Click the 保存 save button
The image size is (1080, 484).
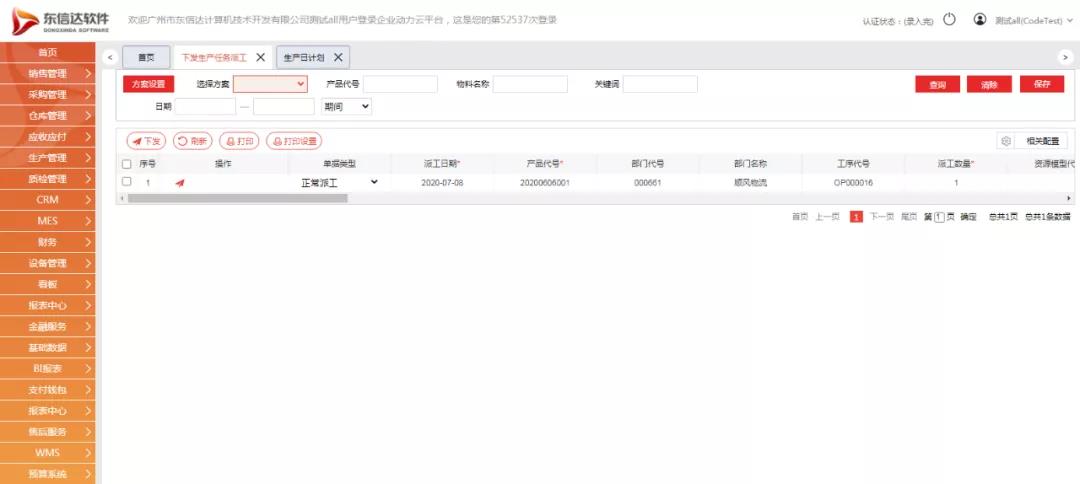pyautogui.click(x=1041, y=85)
